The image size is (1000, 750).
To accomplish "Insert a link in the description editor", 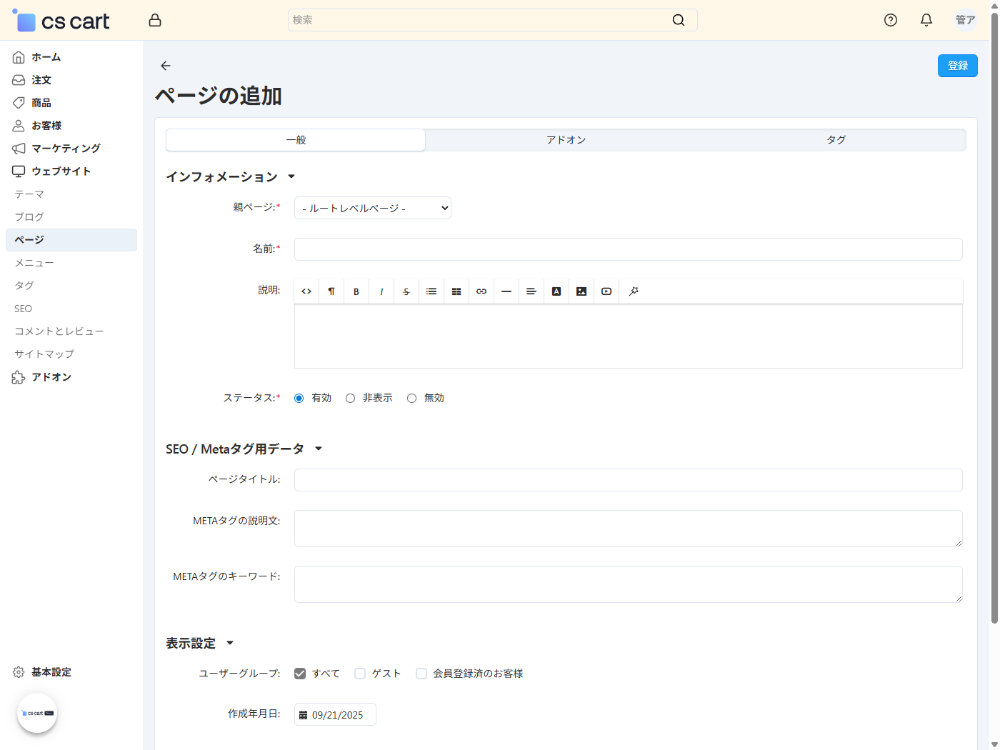I will pos(481,291).
